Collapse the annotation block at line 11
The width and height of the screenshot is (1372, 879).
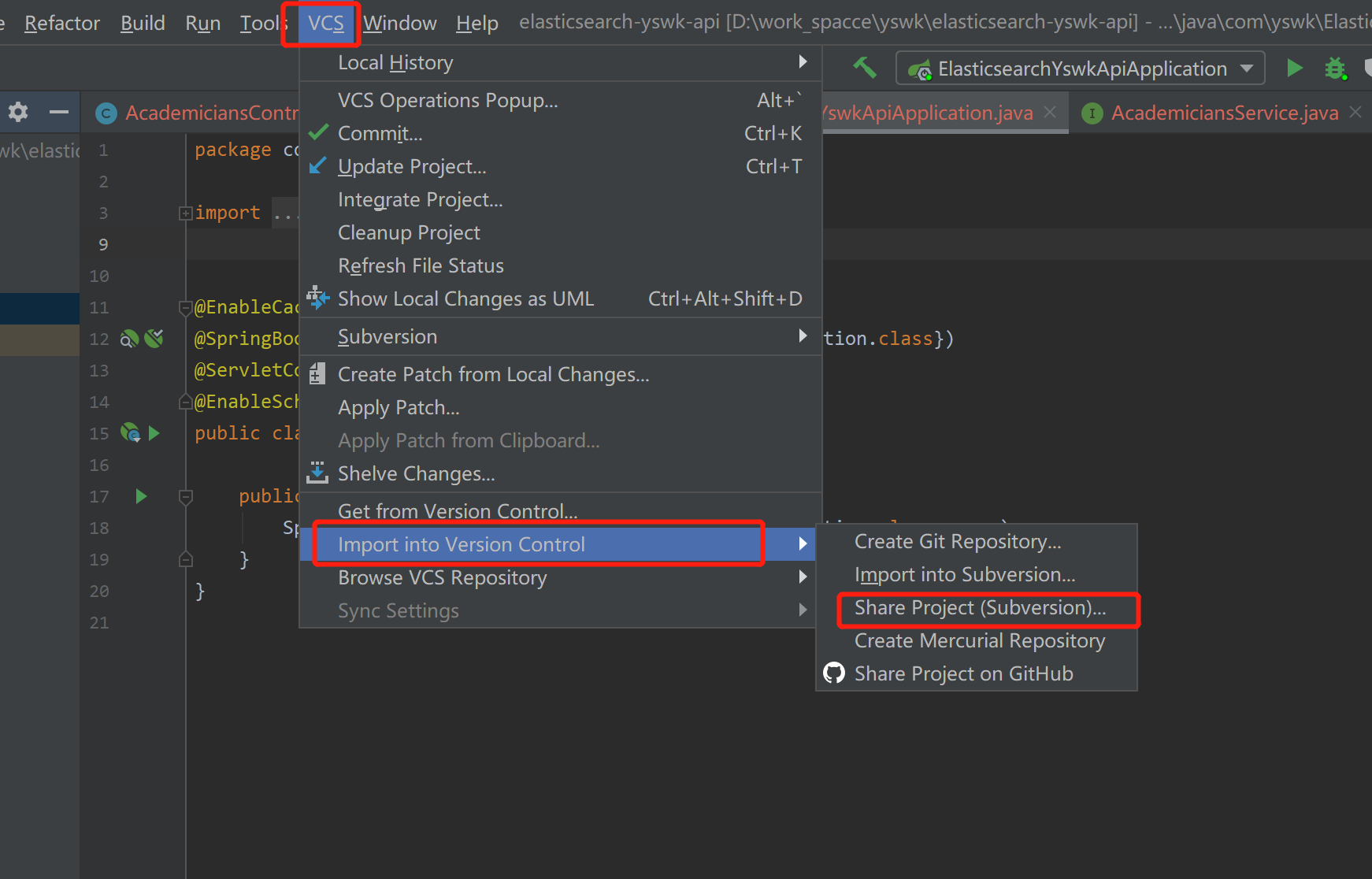tap(186, 307)
